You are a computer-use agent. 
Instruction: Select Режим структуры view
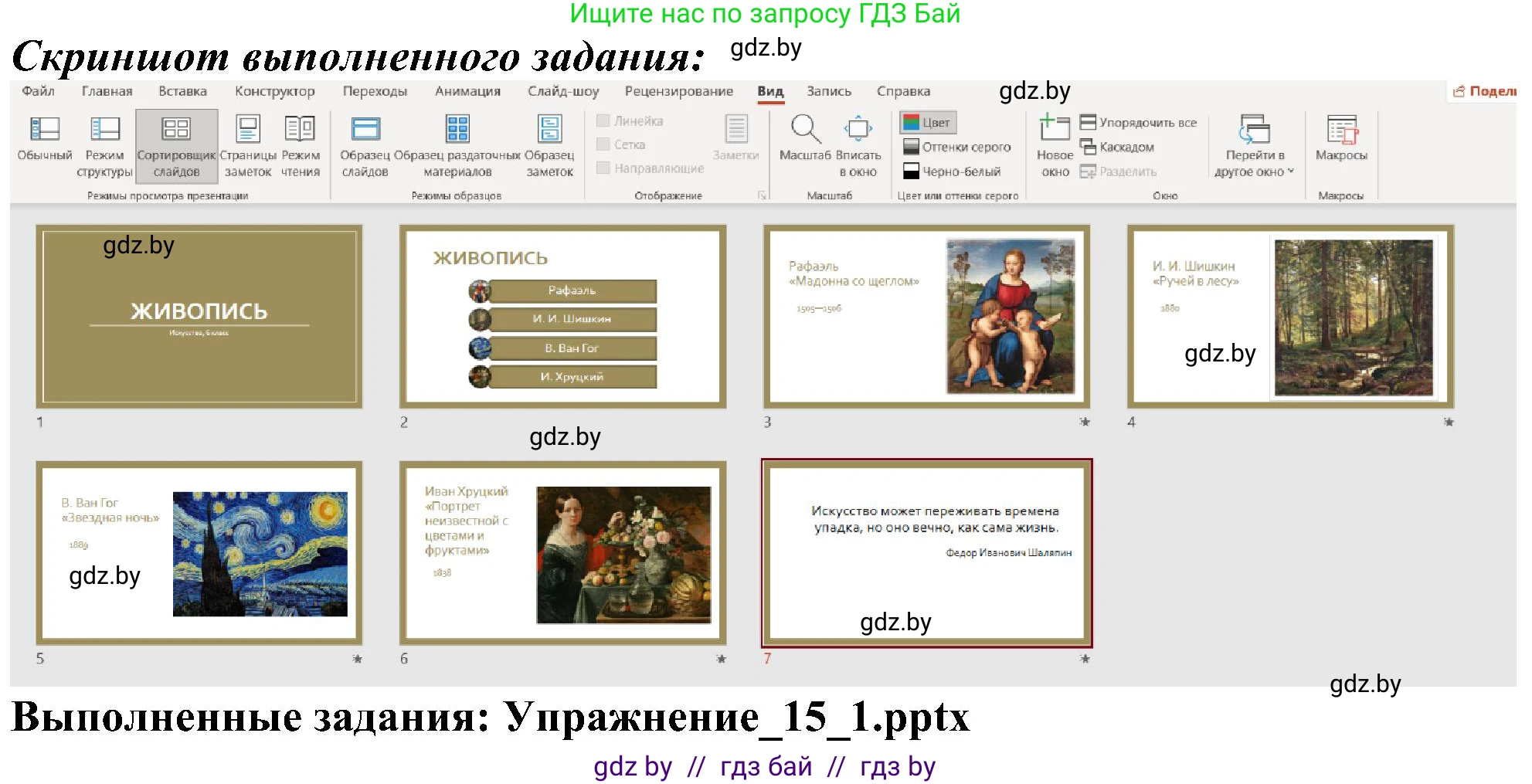106,147
